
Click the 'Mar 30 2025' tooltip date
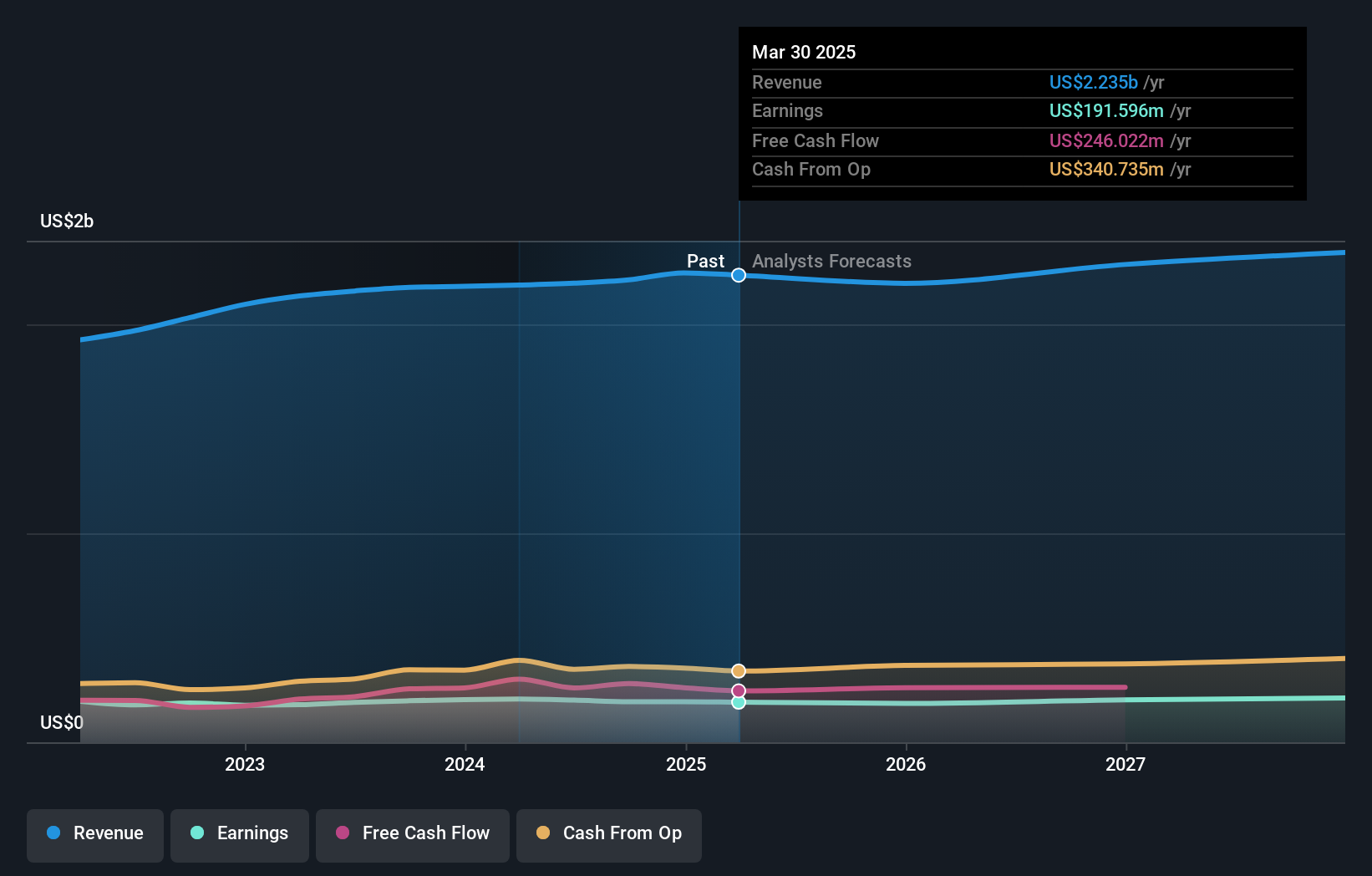pos(804,52)
